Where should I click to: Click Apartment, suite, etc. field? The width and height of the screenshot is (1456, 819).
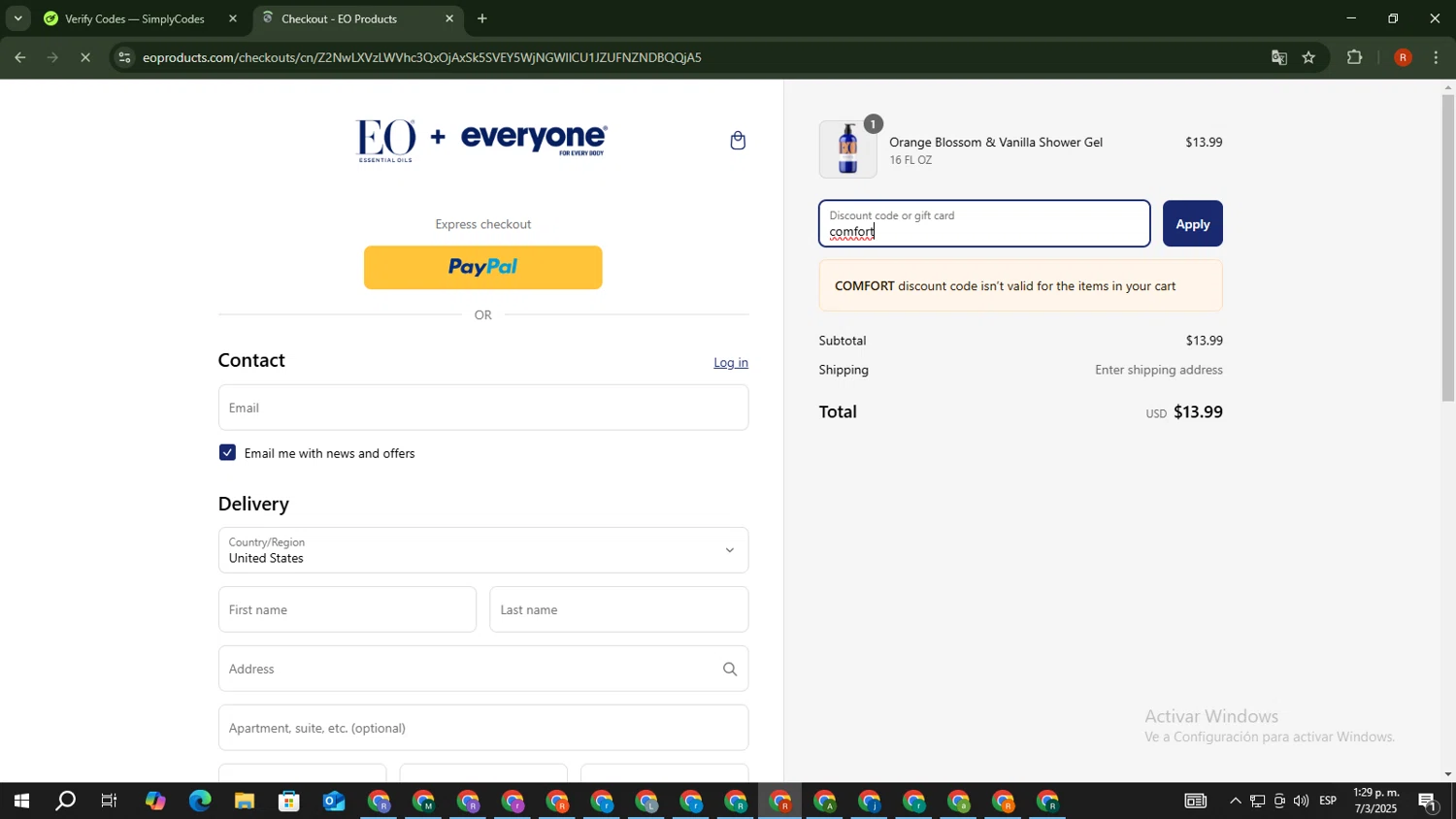tap(482, 728)
